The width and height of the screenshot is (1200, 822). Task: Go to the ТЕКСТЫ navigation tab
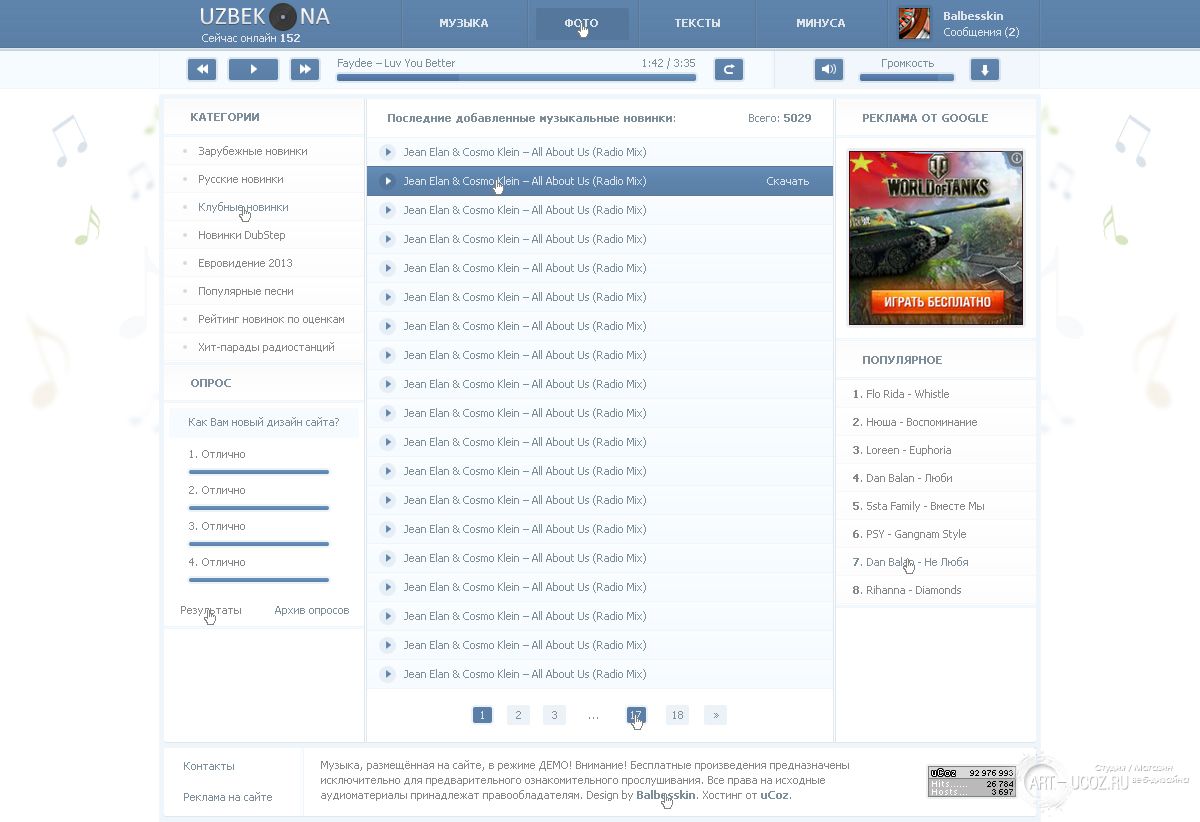tap(697, 23)
